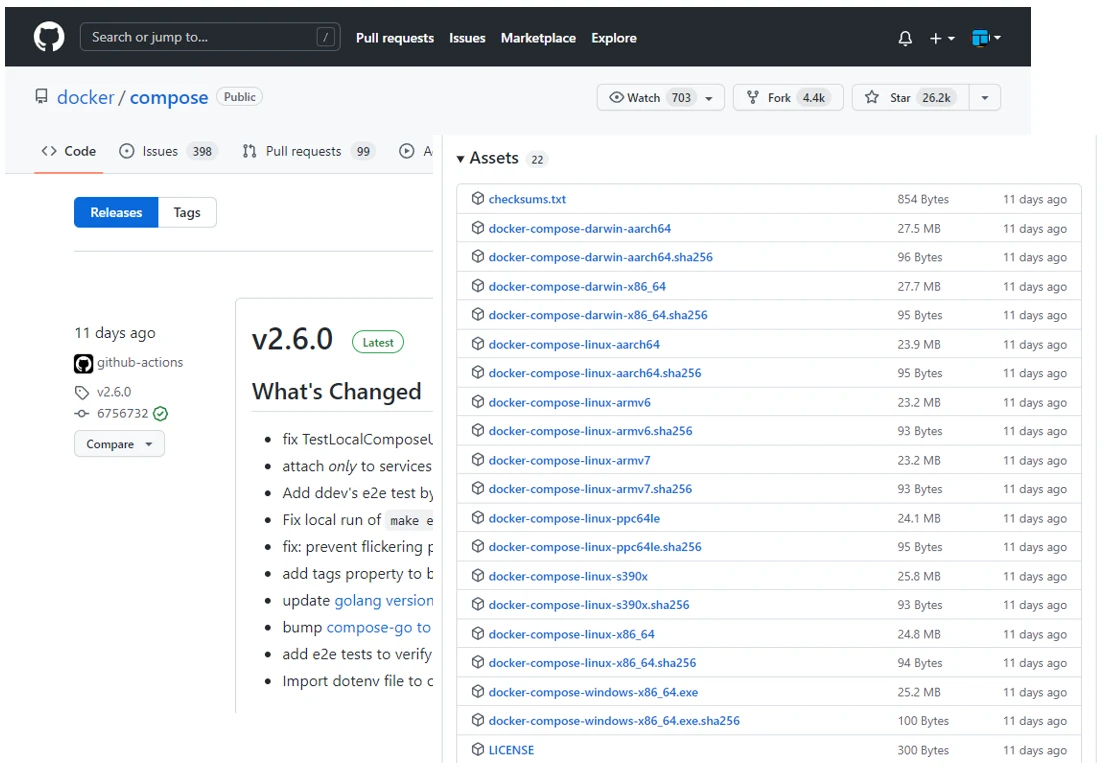Select the Releases toggle button
This screenshot has width=1105, height=773.
[116, 213]
